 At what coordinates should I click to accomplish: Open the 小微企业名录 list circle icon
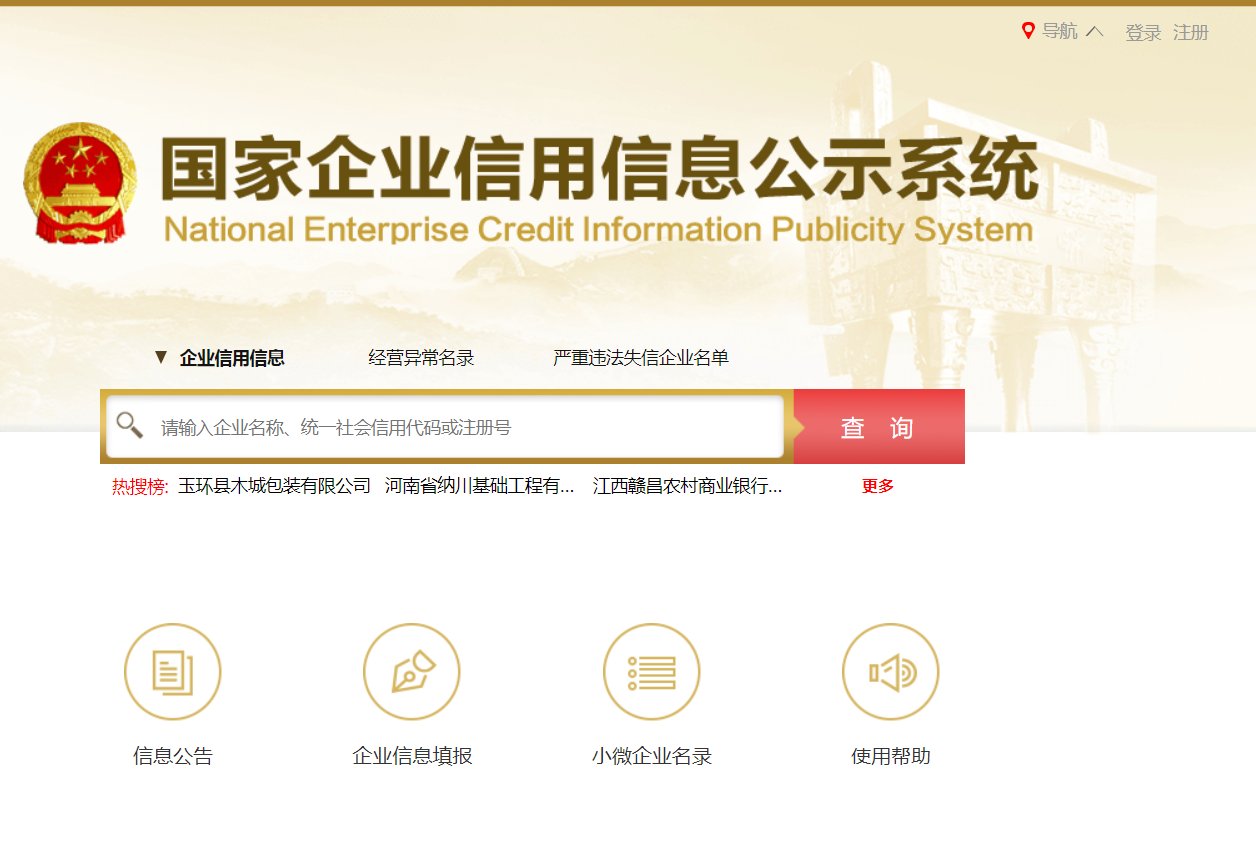(652, 672)
